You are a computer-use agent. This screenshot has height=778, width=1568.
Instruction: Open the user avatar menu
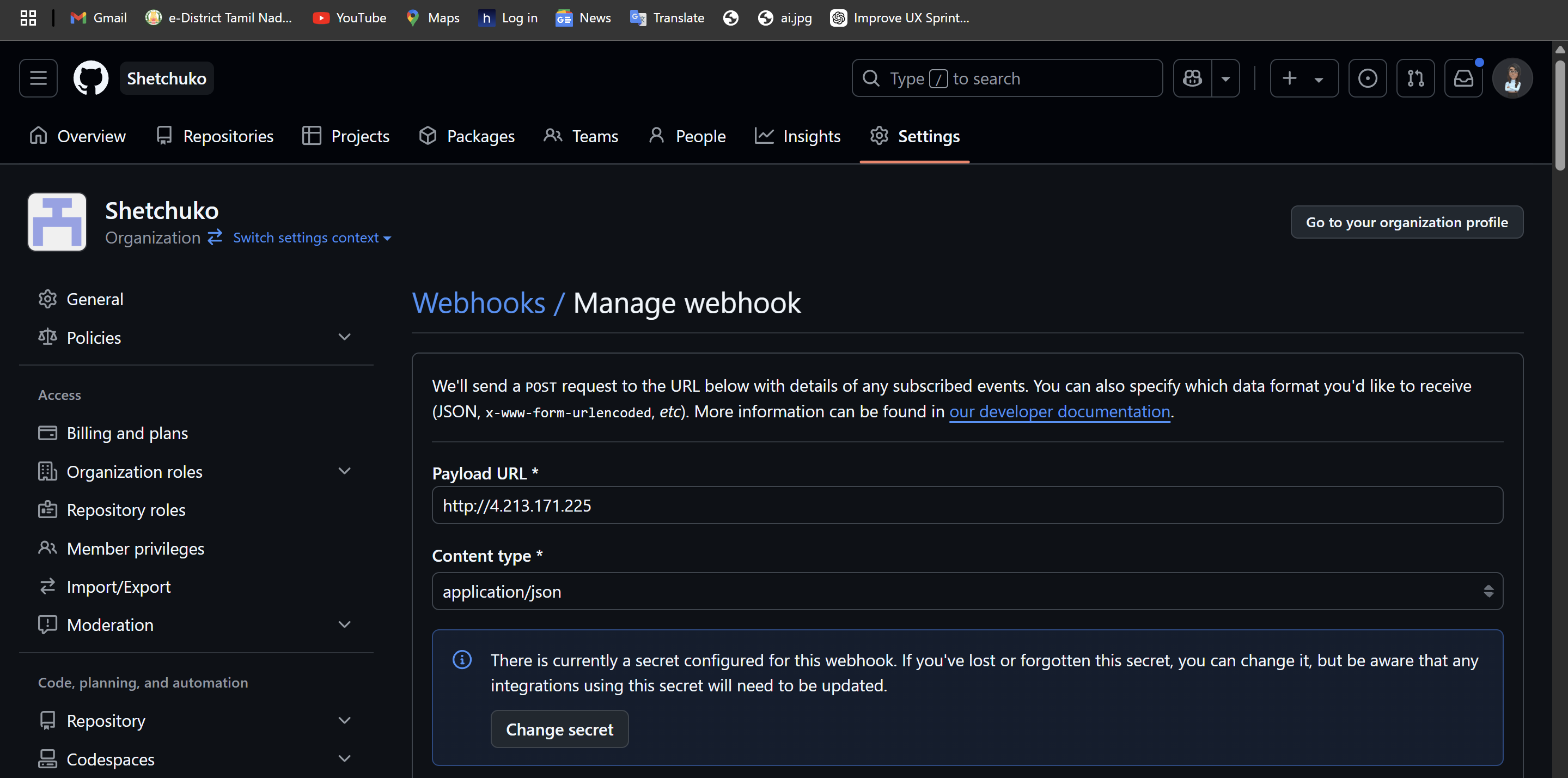(1512, 78)
